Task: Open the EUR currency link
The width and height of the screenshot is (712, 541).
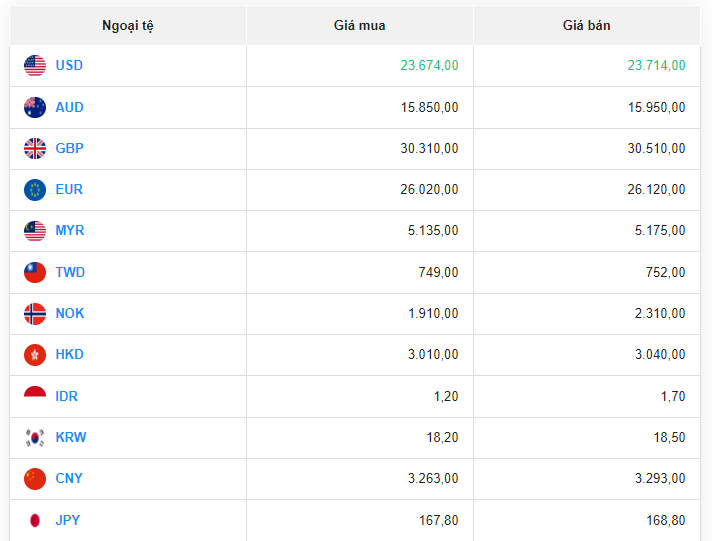Action: (69, 190)
